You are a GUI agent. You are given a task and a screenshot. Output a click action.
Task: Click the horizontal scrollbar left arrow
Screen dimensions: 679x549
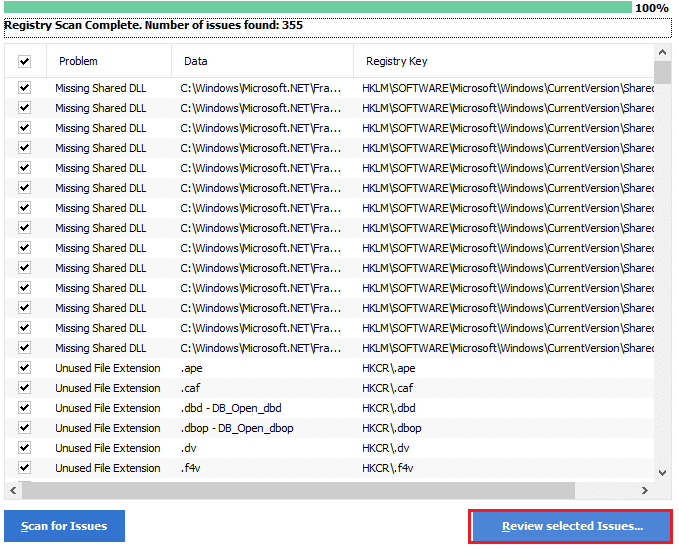pyautogui.click(x=13, y=491)
